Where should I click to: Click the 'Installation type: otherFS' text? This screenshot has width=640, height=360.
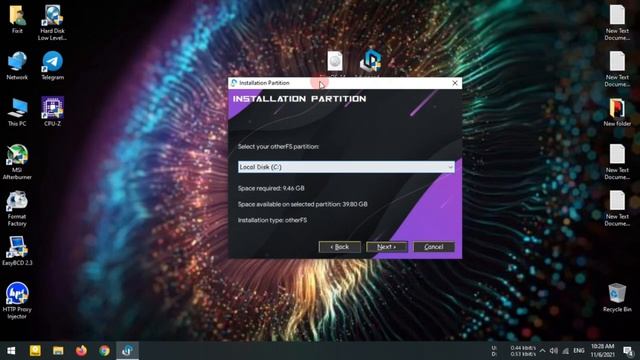272,220
